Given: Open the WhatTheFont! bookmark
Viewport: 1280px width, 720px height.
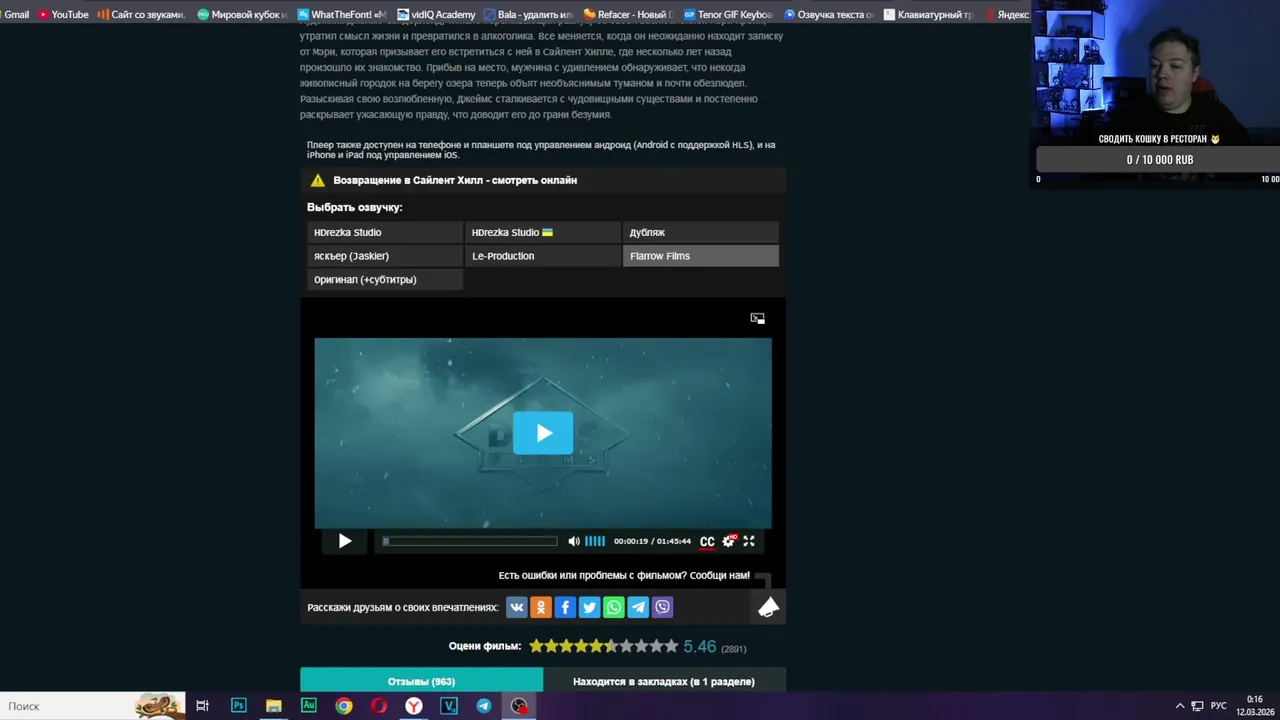Looking at the screenshot, I should (x=342, y=15).
